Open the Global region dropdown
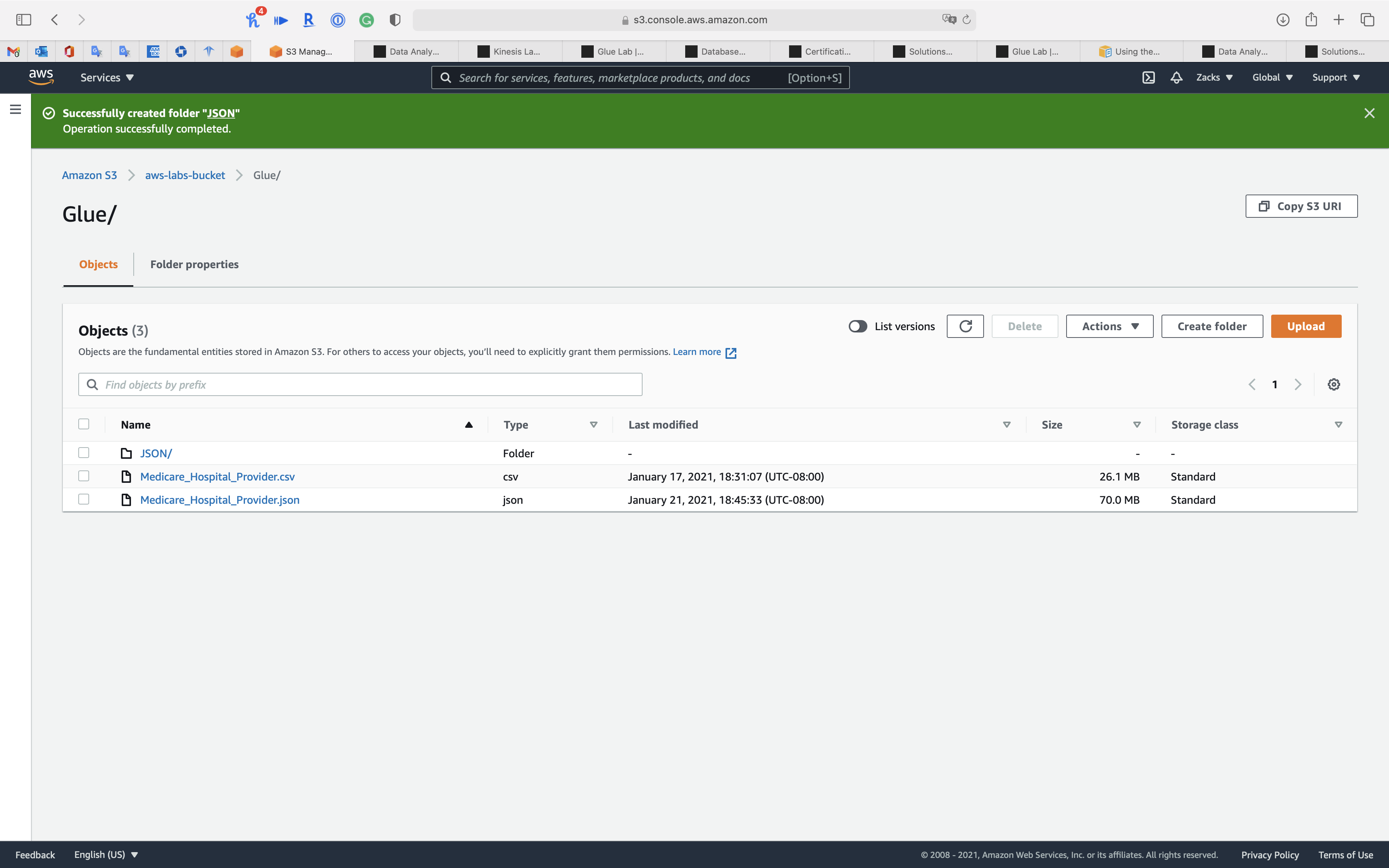The height and width of the screenshot is (868, 1389). 1272,77
